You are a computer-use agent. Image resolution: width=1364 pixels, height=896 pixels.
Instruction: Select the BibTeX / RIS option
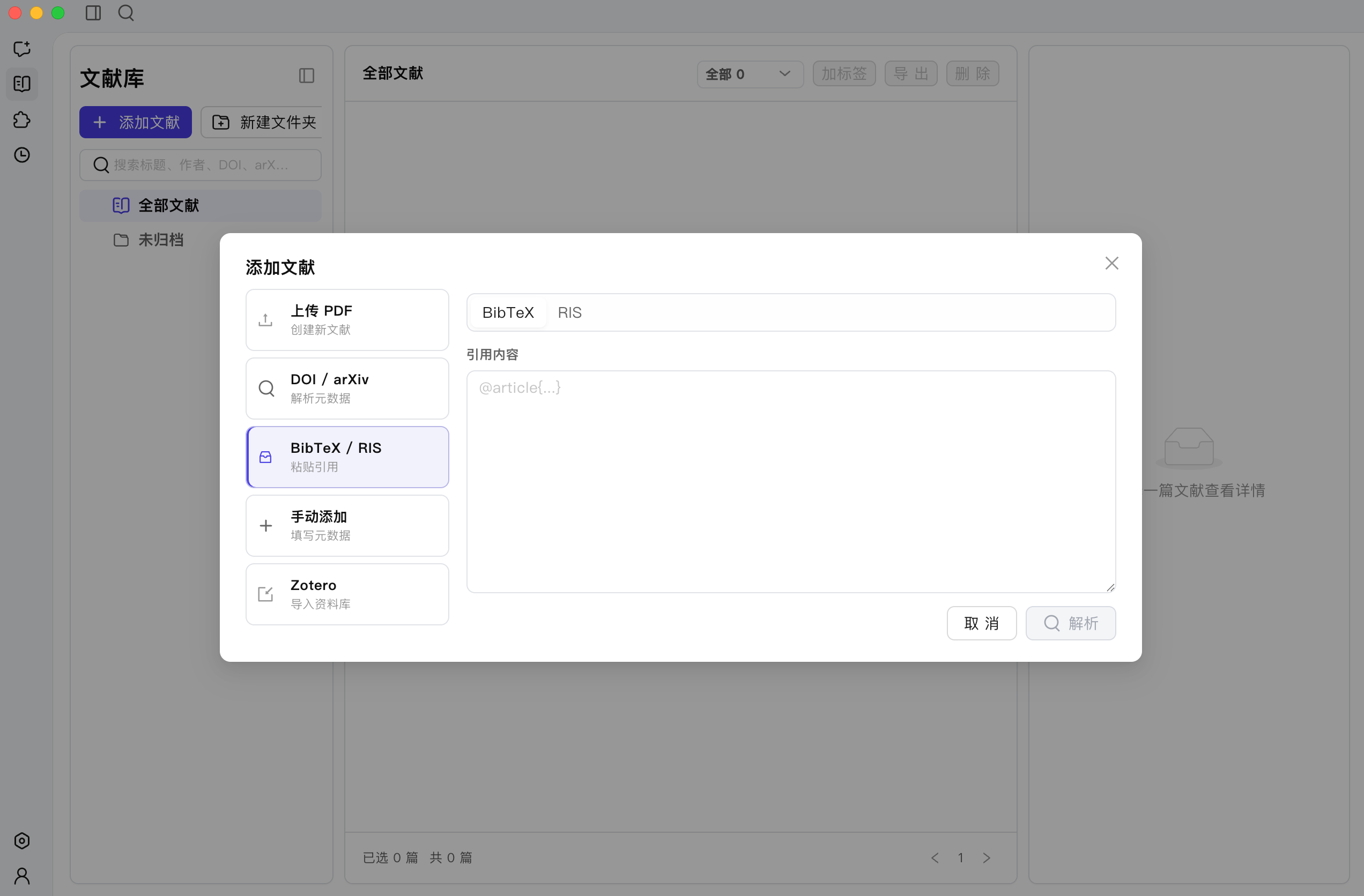click(x=347, y=457)
